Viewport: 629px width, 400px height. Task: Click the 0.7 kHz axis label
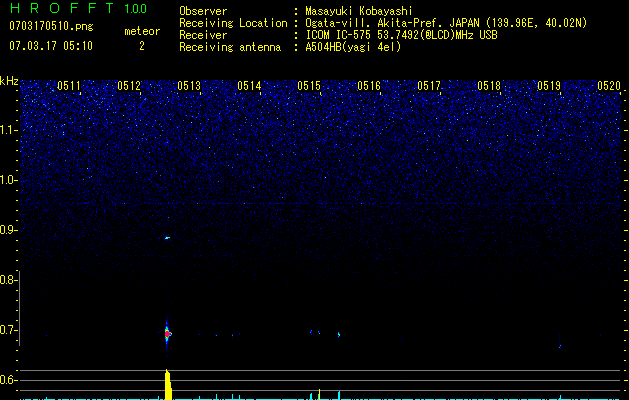pos(7,330)
